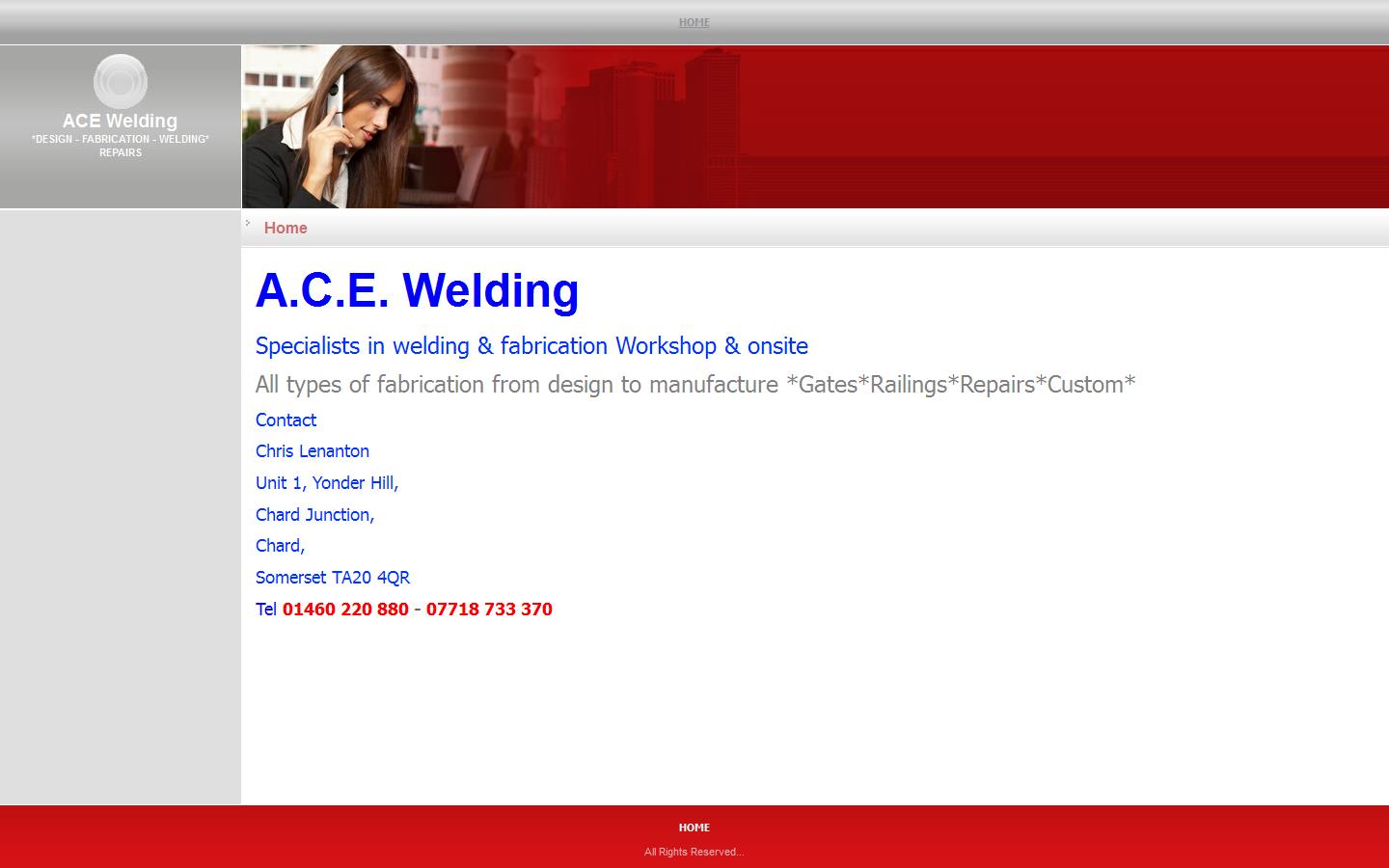1389x868 pixels.
Task: Open the HOME link in top navigation
Action: pyautogui.click(x=694, y=22)
